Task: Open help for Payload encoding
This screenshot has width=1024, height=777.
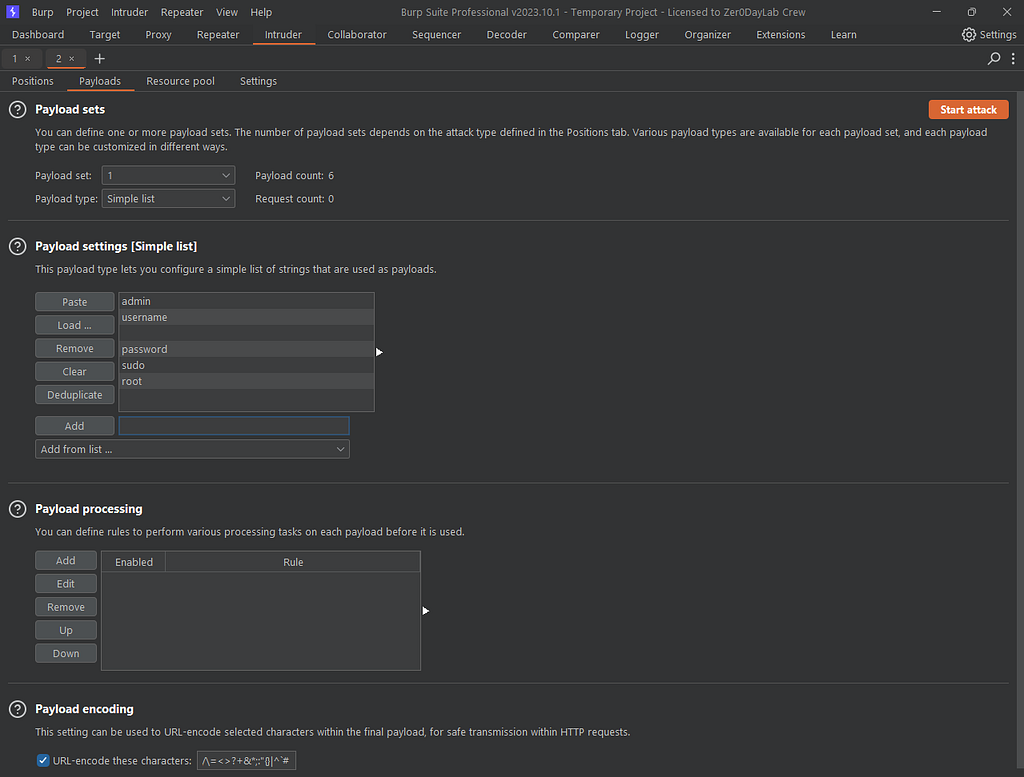Action: point(18,709)
